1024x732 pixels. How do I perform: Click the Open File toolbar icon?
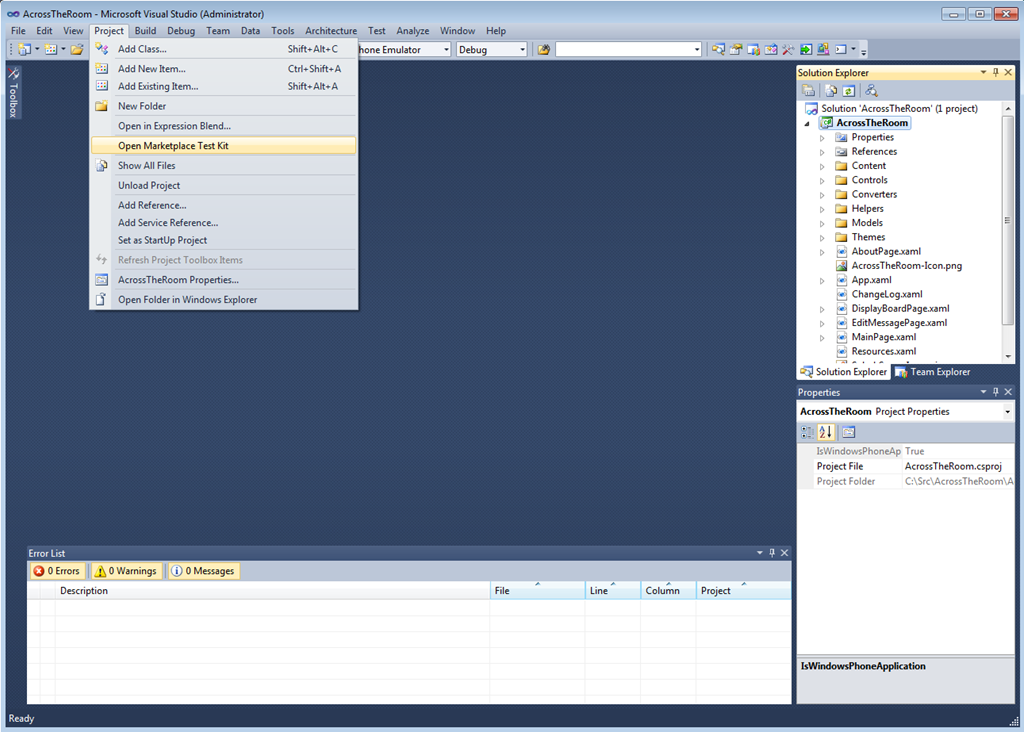(x=76, y=49)
